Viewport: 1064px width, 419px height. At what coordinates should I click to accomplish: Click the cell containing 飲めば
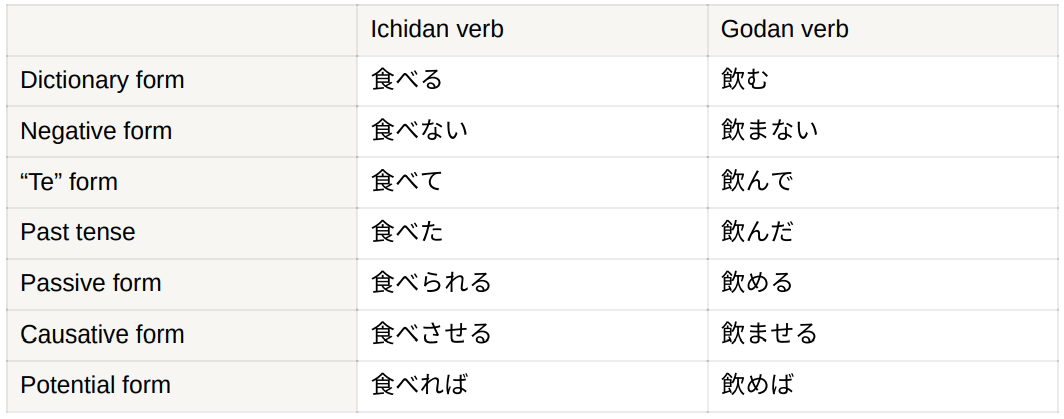pyautogui.click(x=883, y=386)
